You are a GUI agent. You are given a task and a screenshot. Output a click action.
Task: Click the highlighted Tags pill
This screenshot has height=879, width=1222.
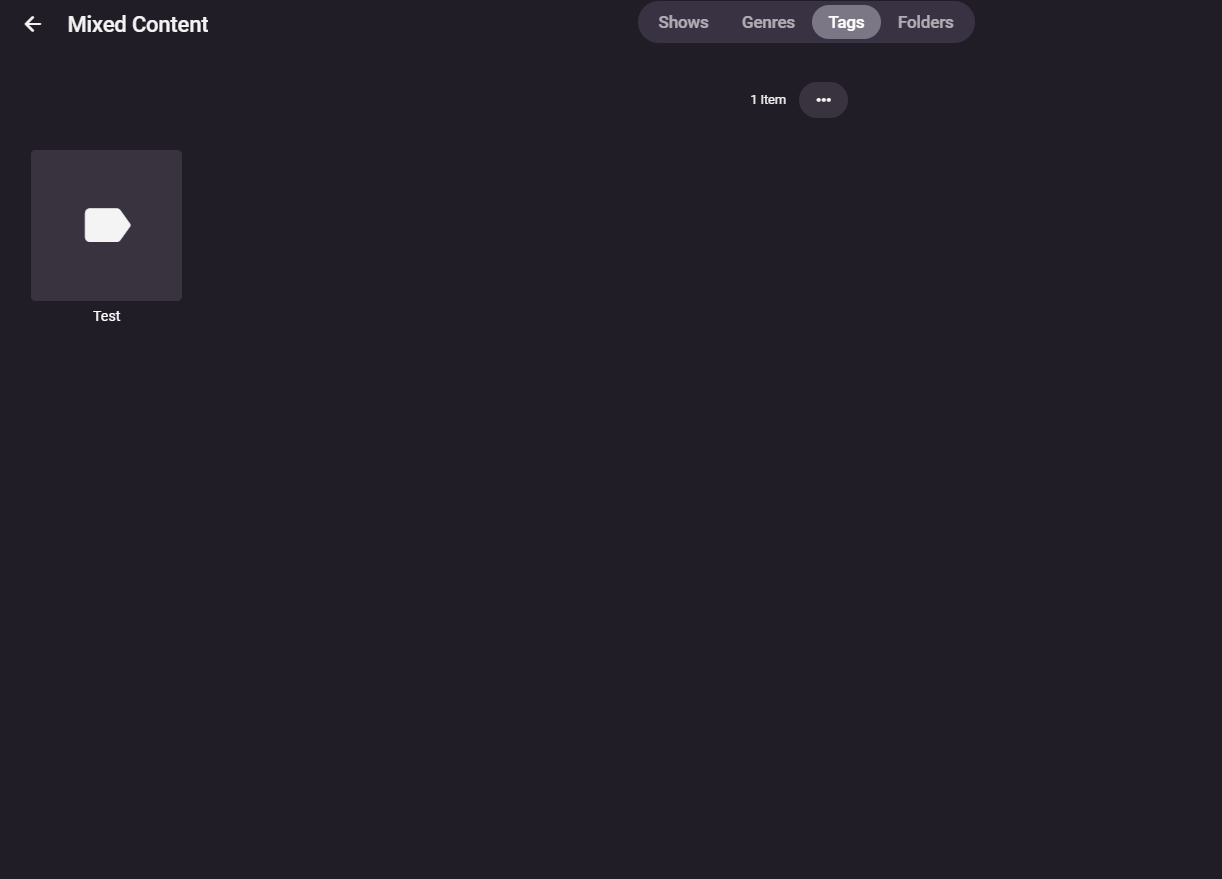pos(846,22)
